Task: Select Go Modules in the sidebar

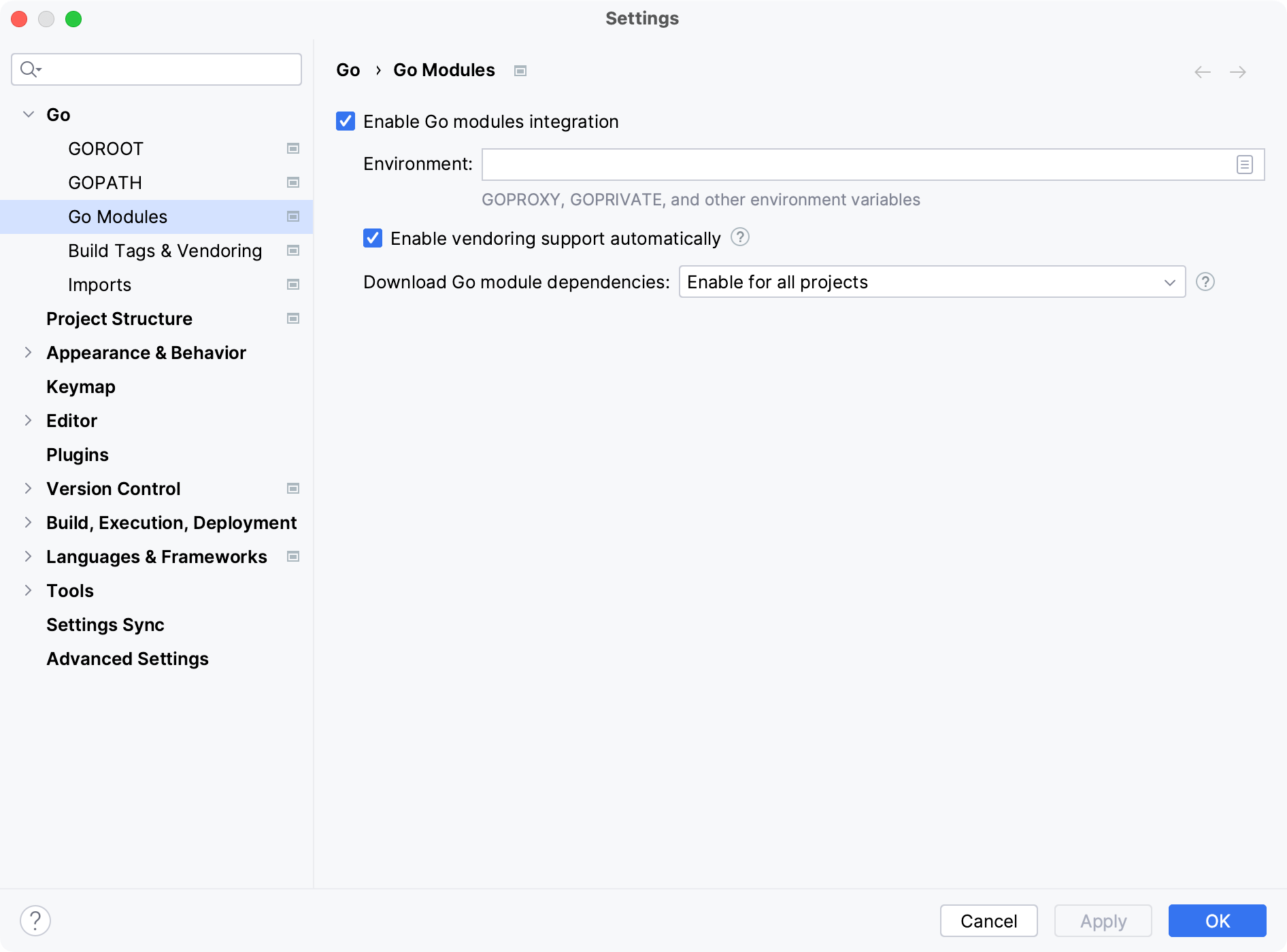Action: point(156,216)
